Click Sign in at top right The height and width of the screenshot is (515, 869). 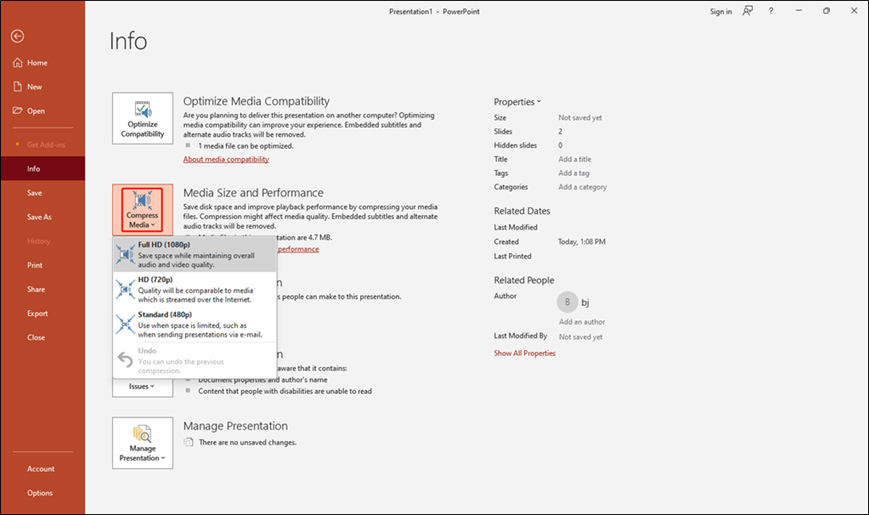[720, 11]
